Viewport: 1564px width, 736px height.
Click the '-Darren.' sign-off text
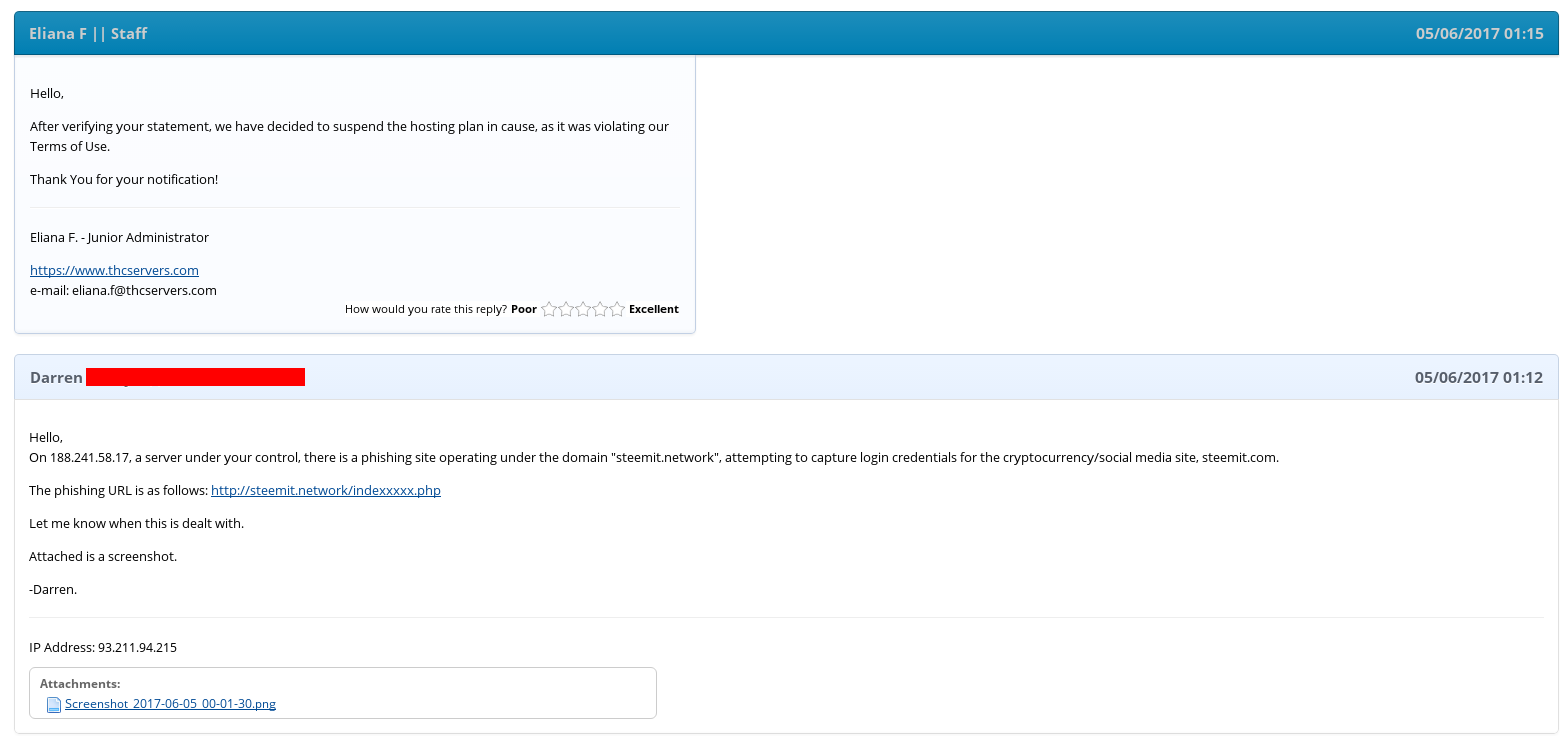click(53, 589)
